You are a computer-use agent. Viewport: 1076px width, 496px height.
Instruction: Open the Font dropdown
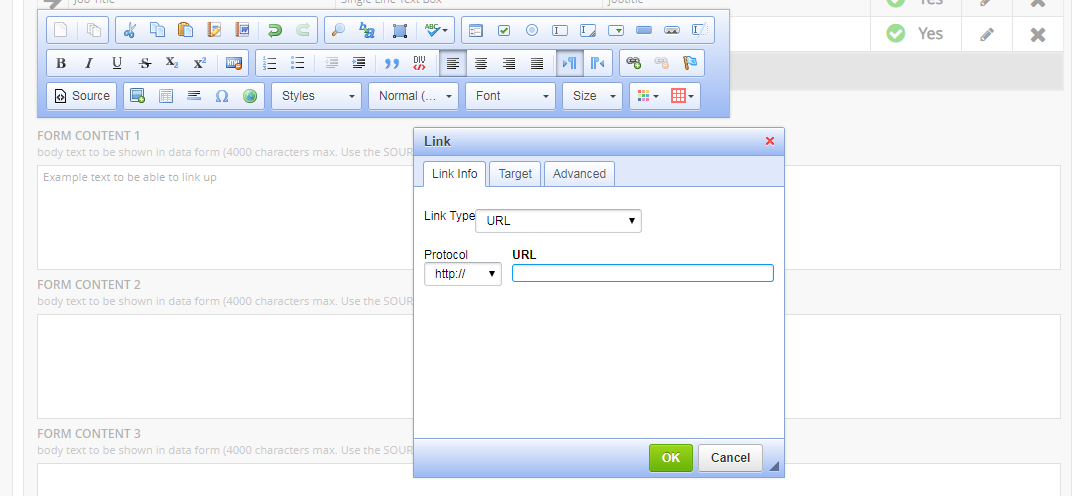pos(510,96)
